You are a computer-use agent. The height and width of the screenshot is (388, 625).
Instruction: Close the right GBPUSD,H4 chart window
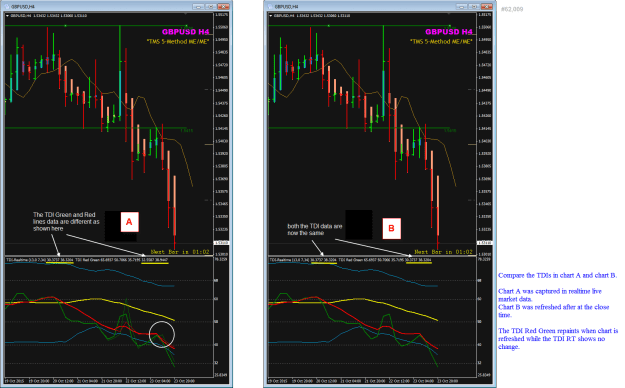coord(487,6)
